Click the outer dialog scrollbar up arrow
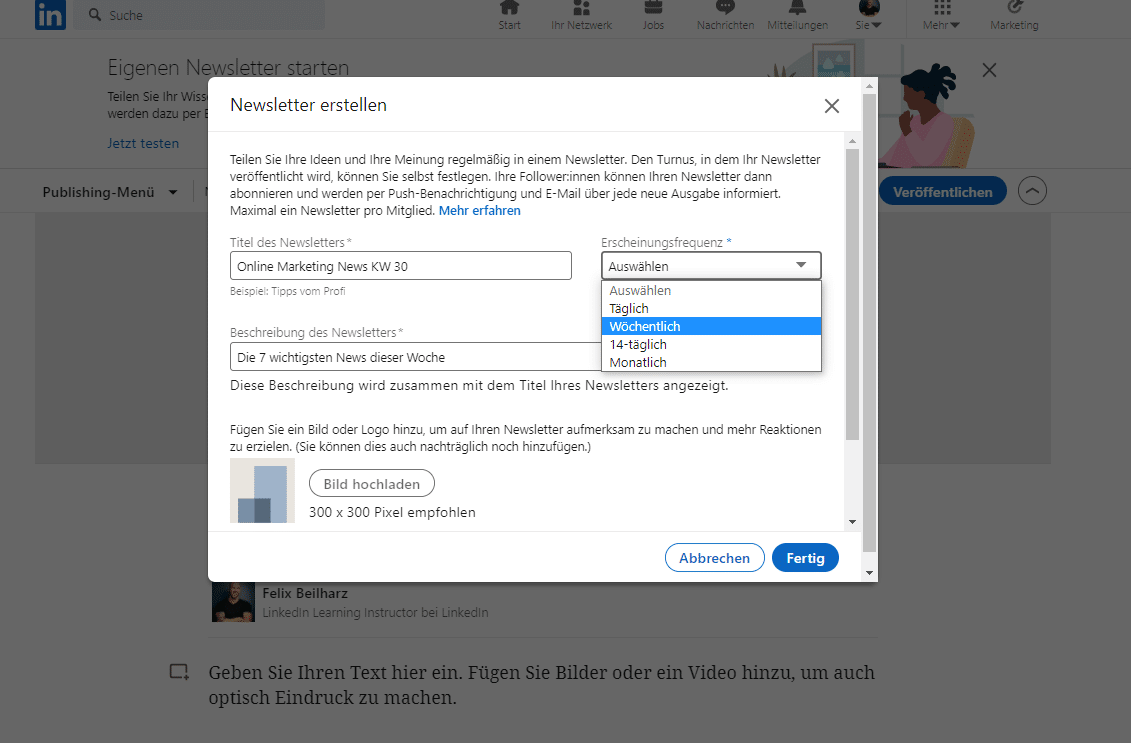Screen dimensions: 1131x743 (869, 86)
